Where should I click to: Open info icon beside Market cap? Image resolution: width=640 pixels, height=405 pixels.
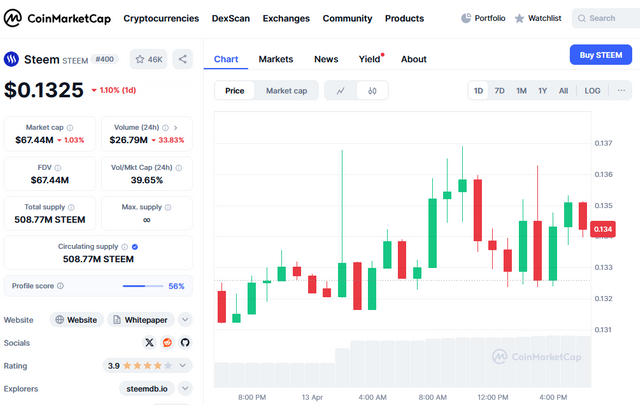[70, 128]
